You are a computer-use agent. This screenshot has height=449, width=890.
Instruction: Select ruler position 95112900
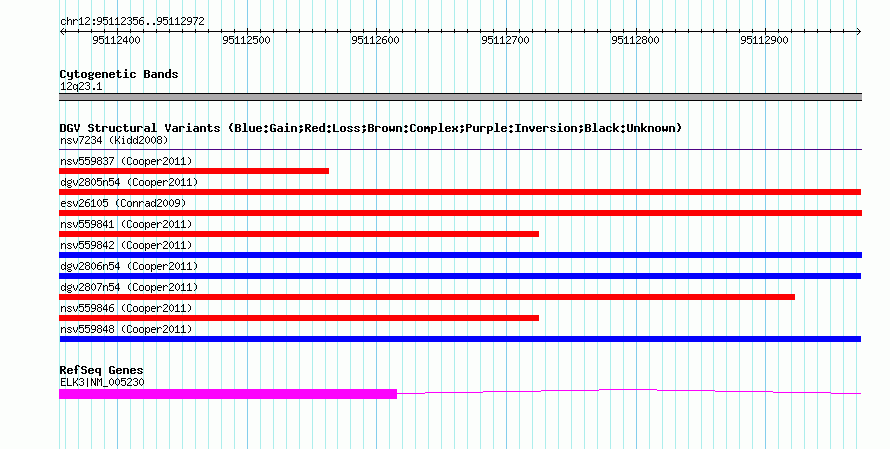764,40
